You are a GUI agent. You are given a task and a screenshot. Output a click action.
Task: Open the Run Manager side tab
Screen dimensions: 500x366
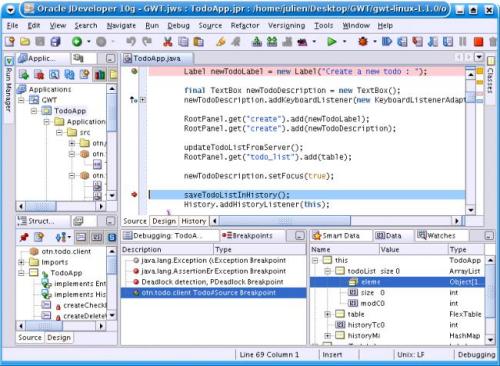pos(9,89)
